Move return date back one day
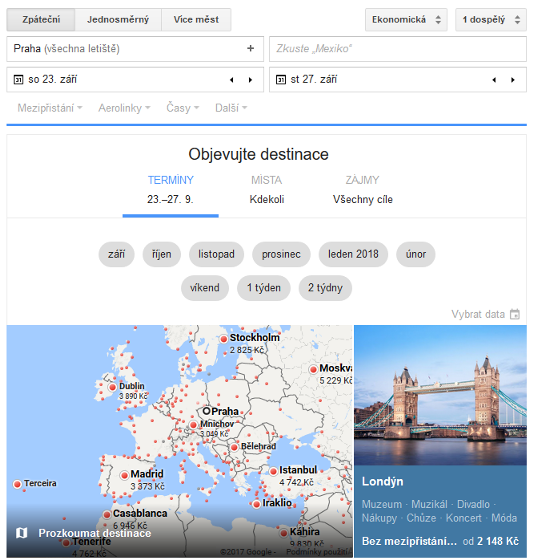The image size is (533, 558). [494, 80]
